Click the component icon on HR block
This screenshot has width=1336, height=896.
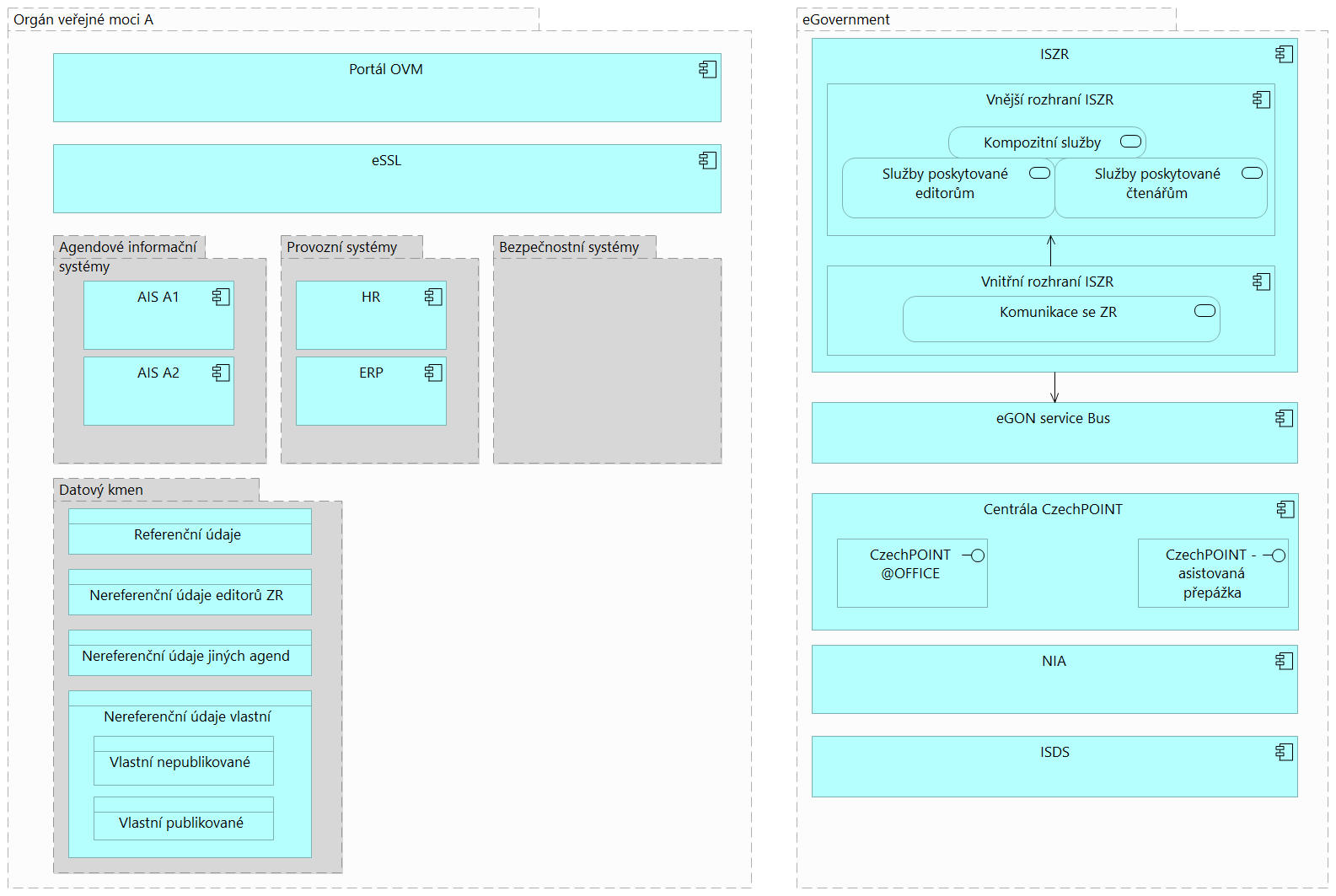[433, 297]
